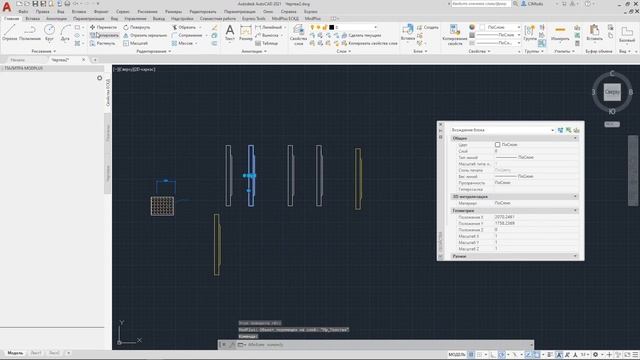Image resolution: width=640 pixels, height=360 pixels.
Task: Select the Отрезок (Line) tool
Action: click(x=9, y=33)
